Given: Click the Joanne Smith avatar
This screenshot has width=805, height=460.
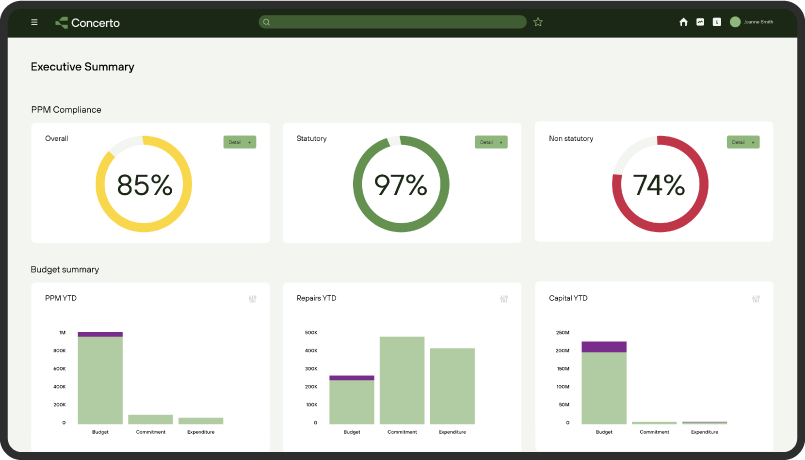Looking at the screenshot, I should 735,22.
